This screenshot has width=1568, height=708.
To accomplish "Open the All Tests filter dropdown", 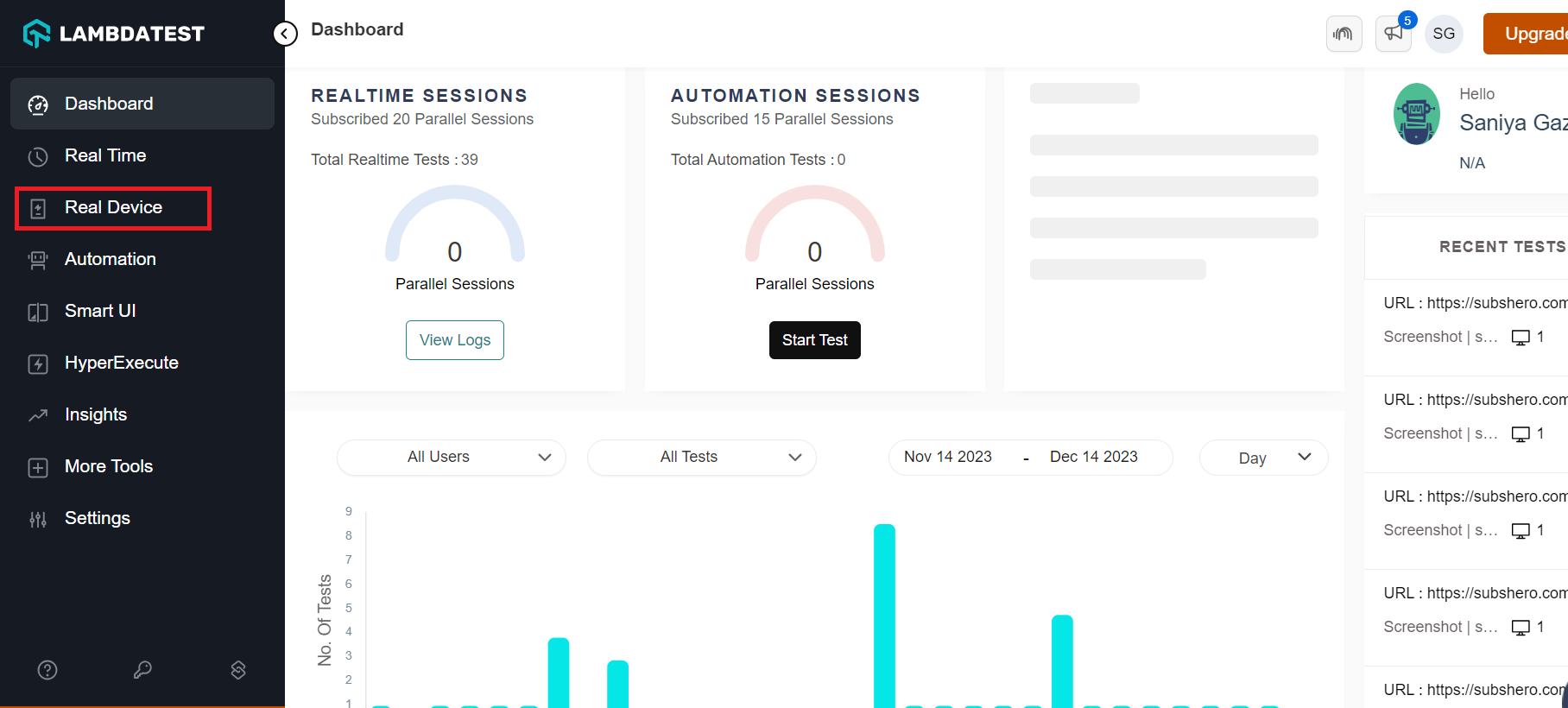I will pos(701,457).
